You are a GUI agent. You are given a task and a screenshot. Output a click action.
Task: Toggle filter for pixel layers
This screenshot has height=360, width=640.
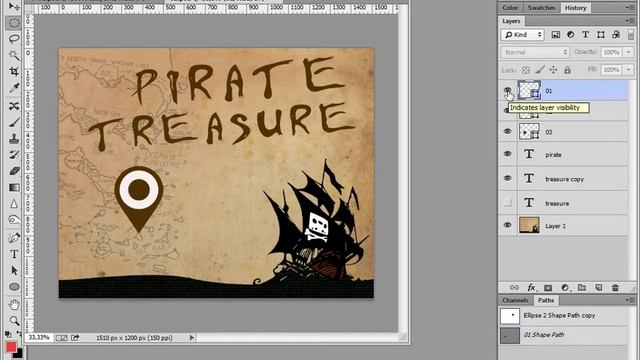click(x=556, y=35)
